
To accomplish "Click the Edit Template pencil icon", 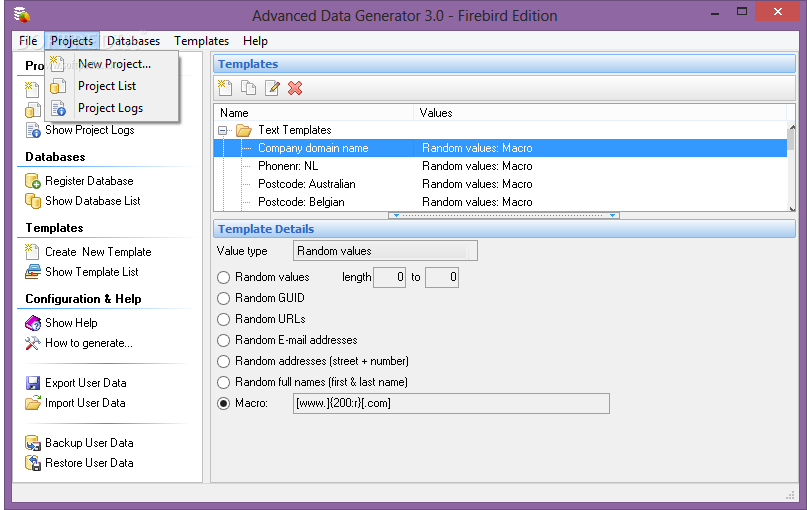I will tap(272, 88).
